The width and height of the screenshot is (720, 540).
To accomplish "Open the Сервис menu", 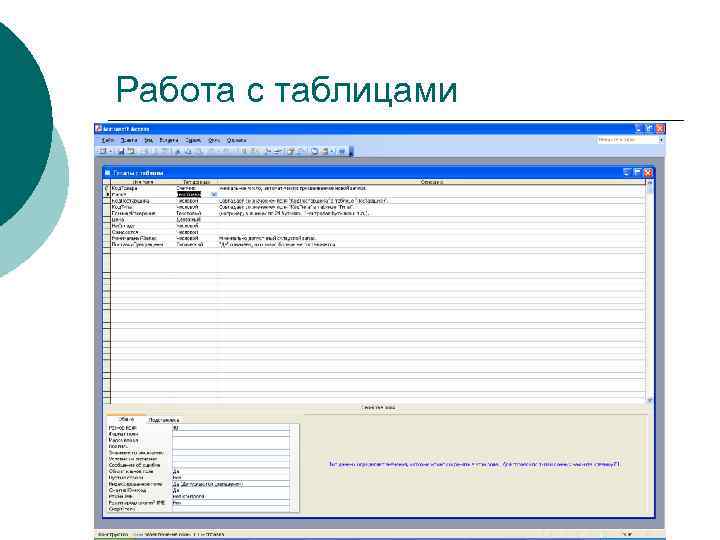I will (x=193, y=140).
